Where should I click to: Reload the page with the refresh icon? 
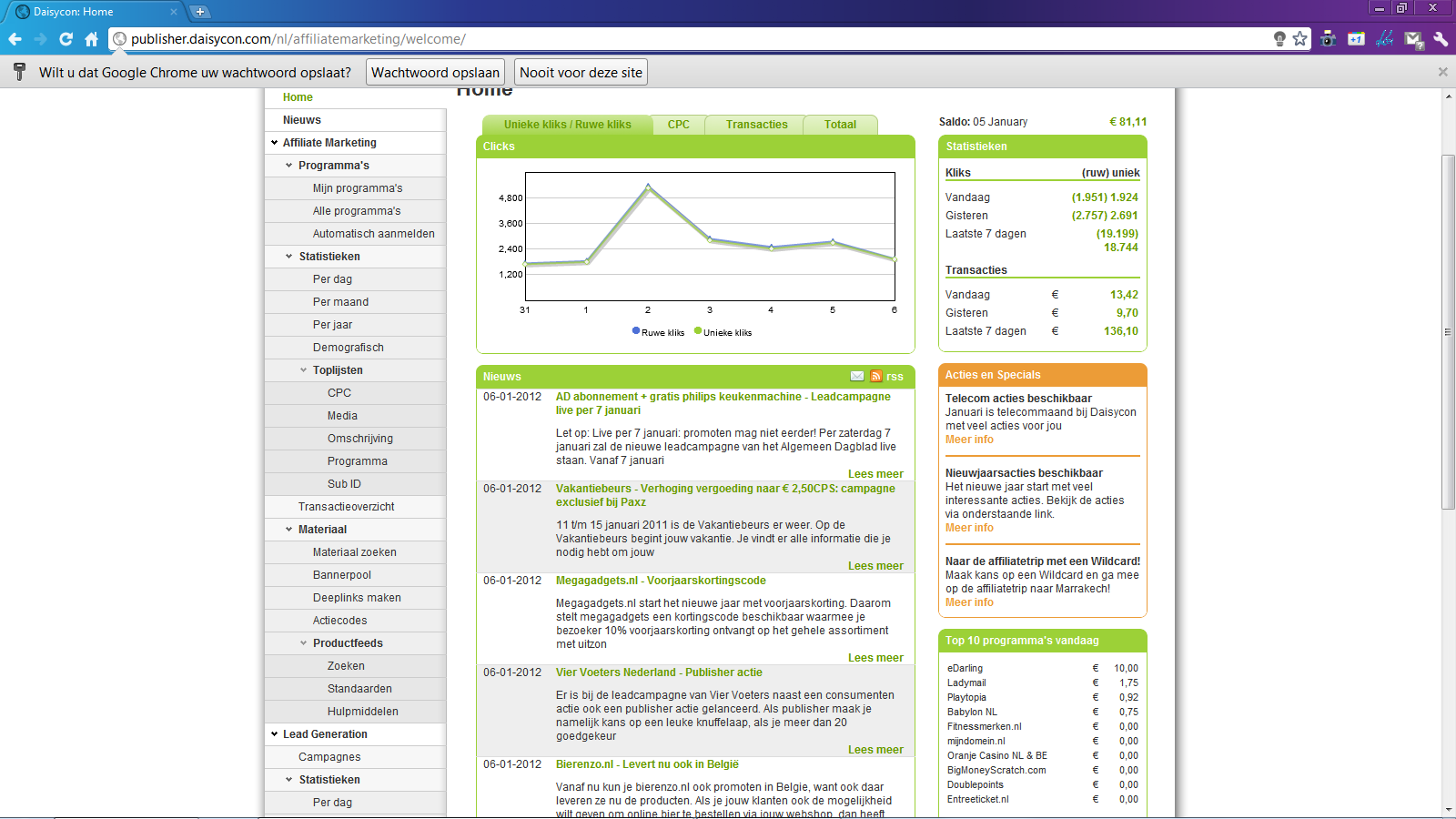pyautogui.click(x=66, y=39)
